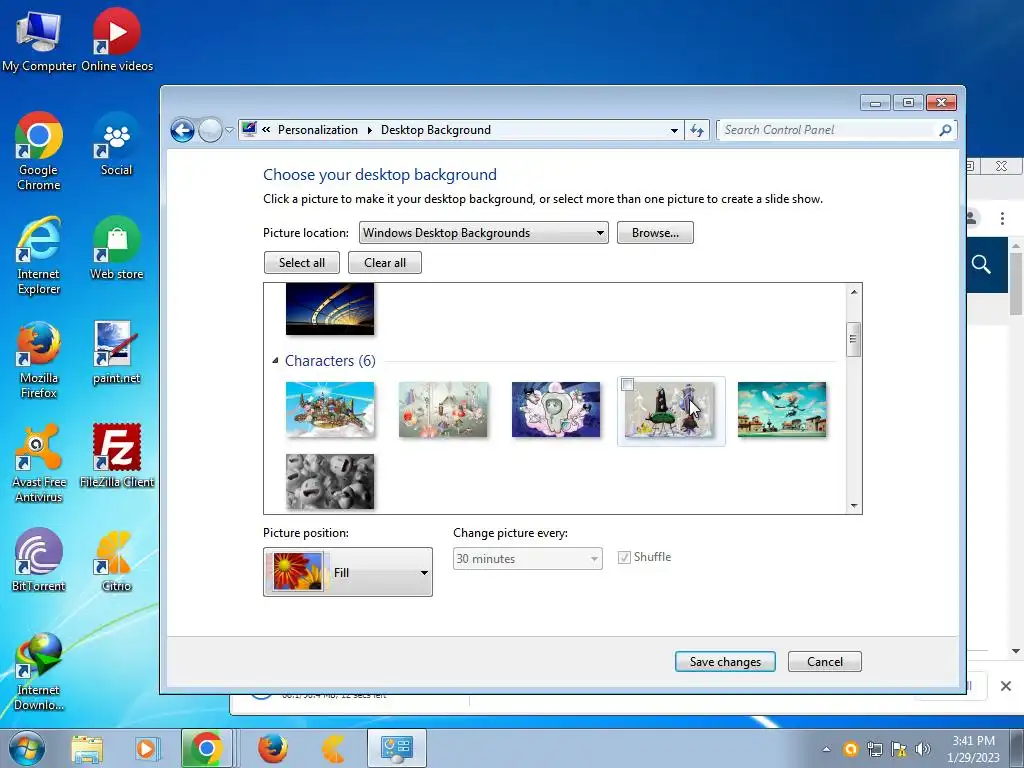
Task: Open My Computer desktop icon
Action: pos(39,40)
